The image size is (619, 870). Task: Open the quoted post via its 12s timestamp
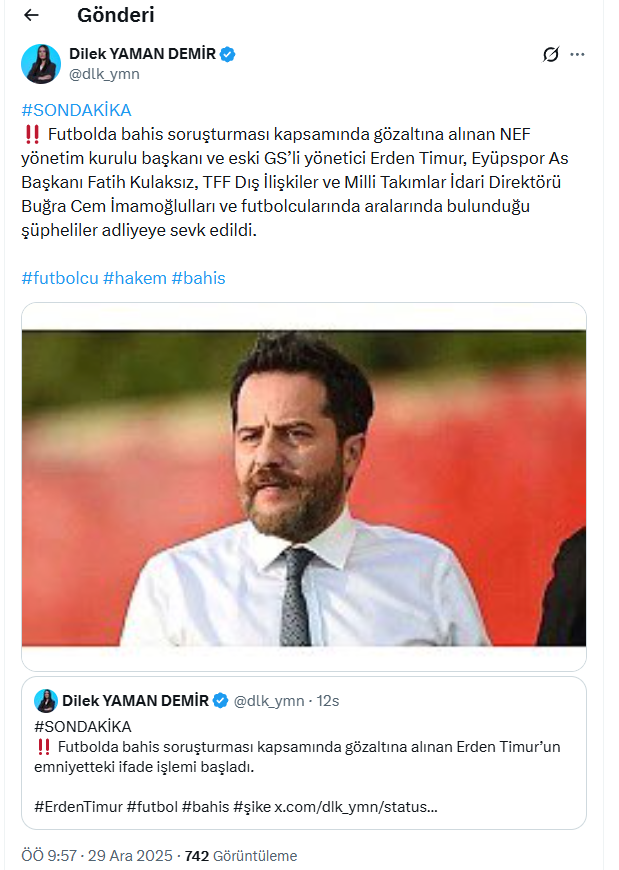point(329,701)
